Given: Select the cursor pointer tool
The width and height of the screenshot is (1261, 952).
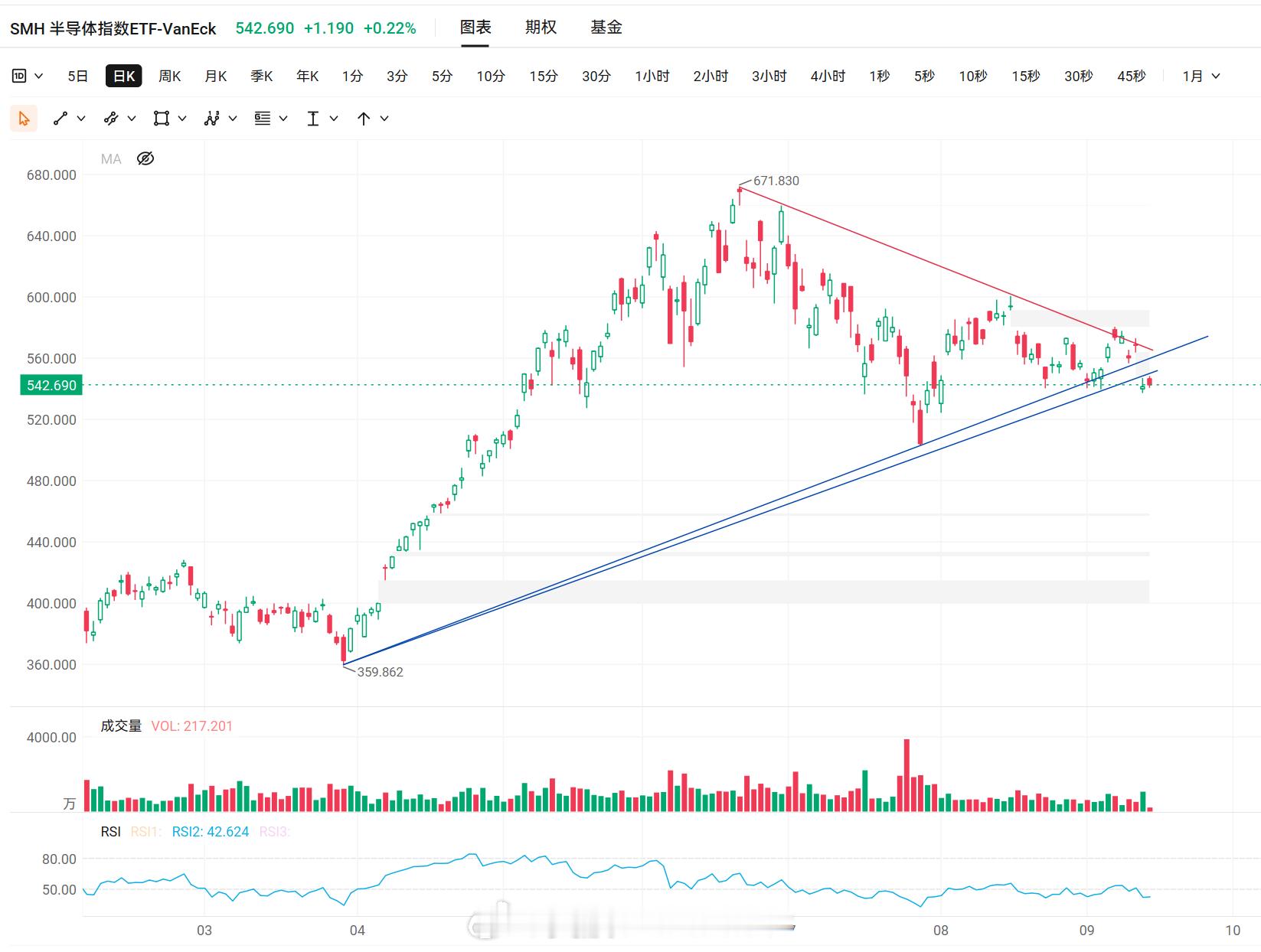Looking at the screenshot, I should click(x=24, y=119).
